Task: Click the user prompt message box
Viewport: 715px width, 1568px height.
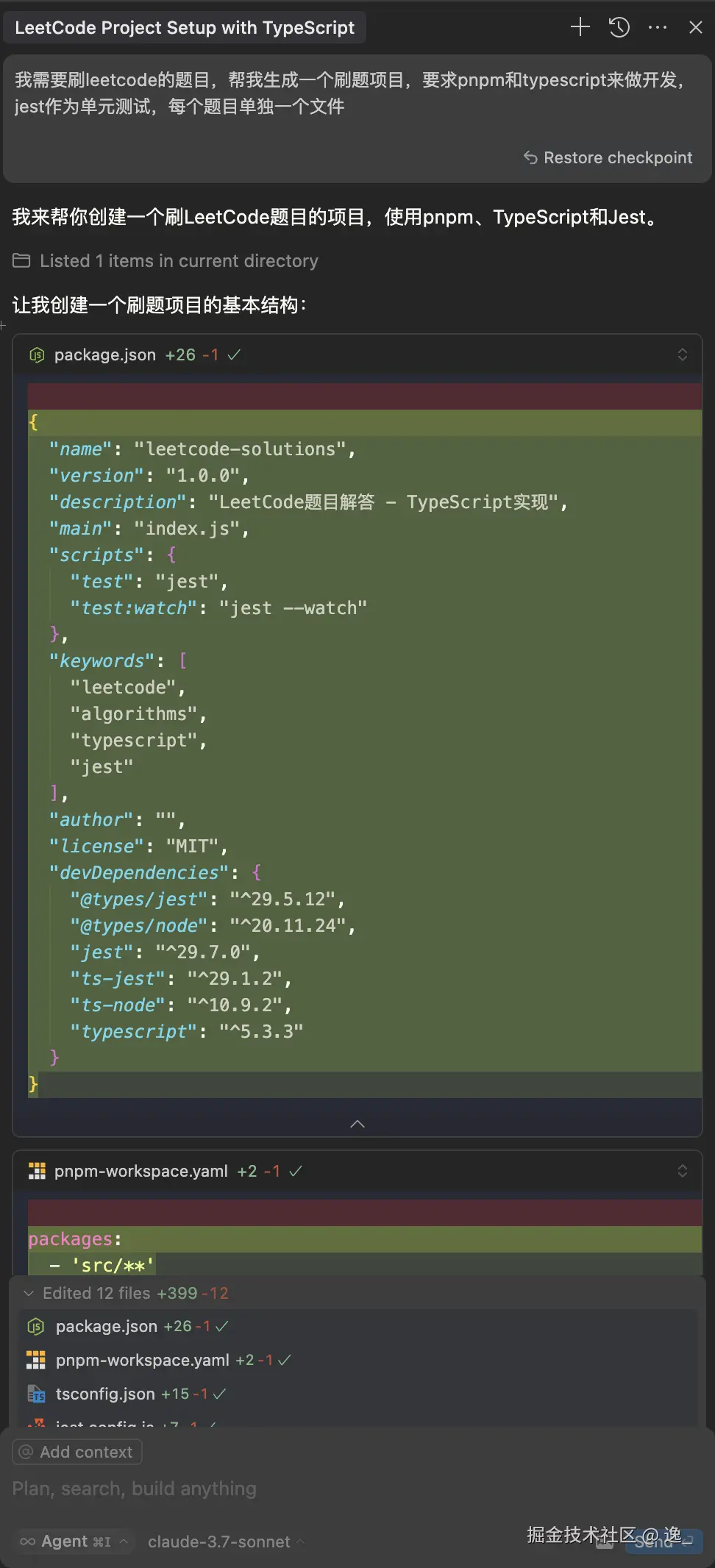Action: pyautogui.click(x=357, y=119)
